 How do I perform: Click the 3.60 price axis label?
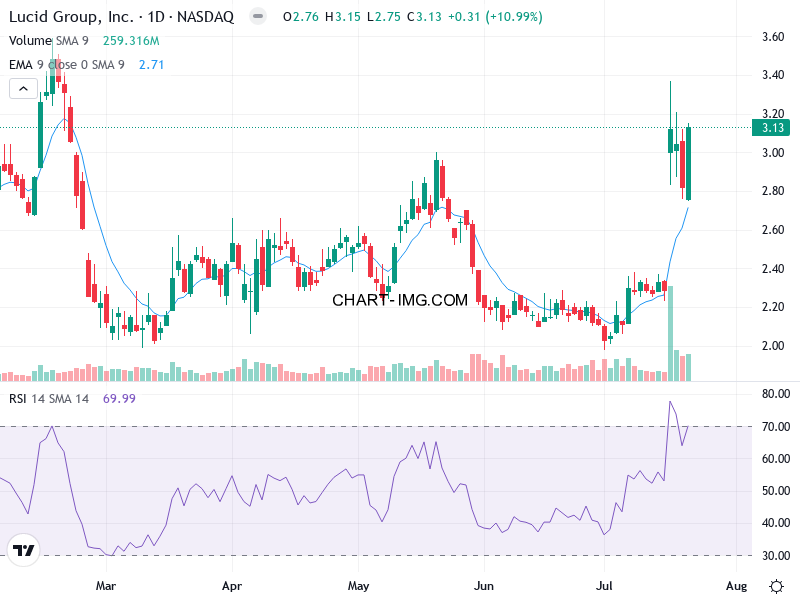[x=773, y=37]
